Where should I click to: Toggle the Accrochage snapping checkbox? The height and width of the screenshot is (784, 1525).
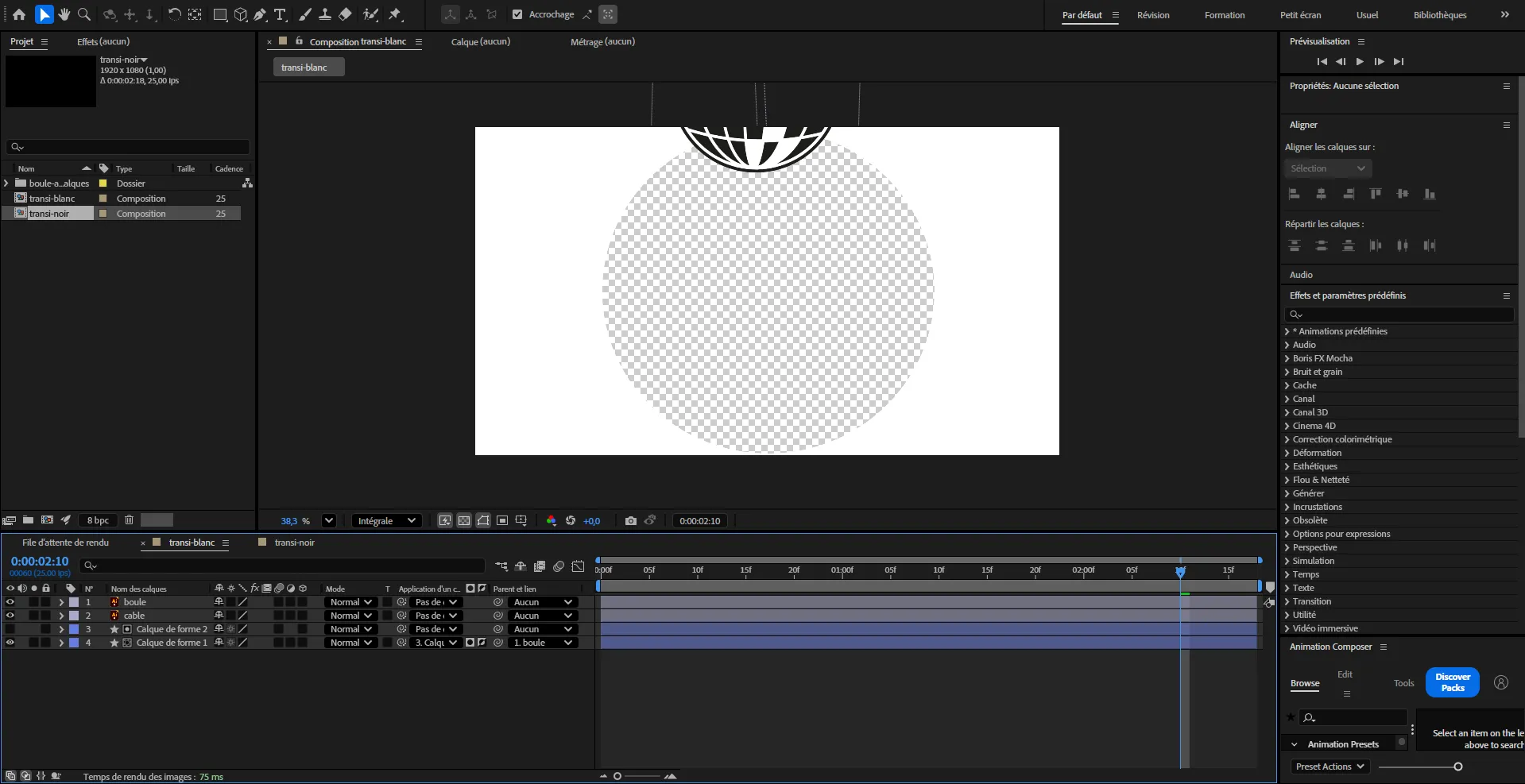[x=517, y=14]
